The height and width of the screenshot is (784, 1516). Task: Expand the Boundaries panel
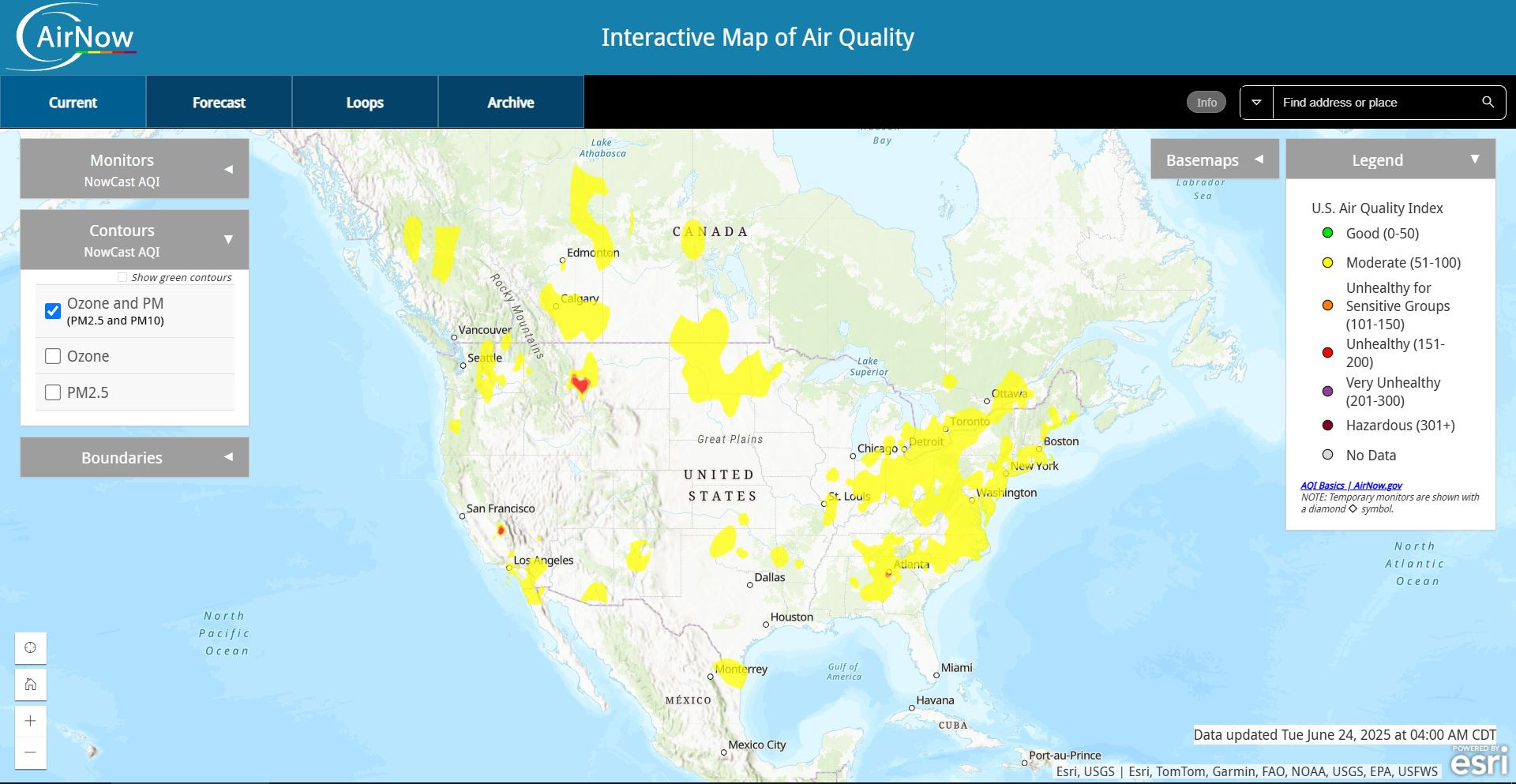[134, 457]
